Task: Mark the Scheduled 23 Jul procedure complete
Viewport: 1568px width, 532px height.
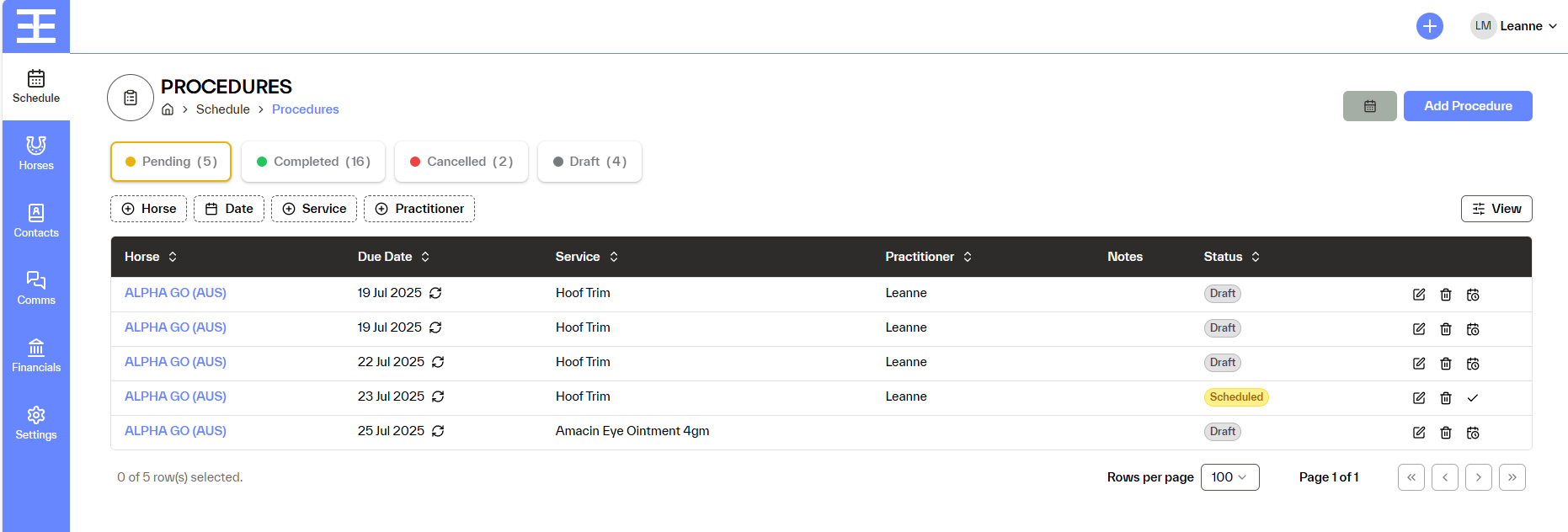Action: click(x=1473, y=398)
